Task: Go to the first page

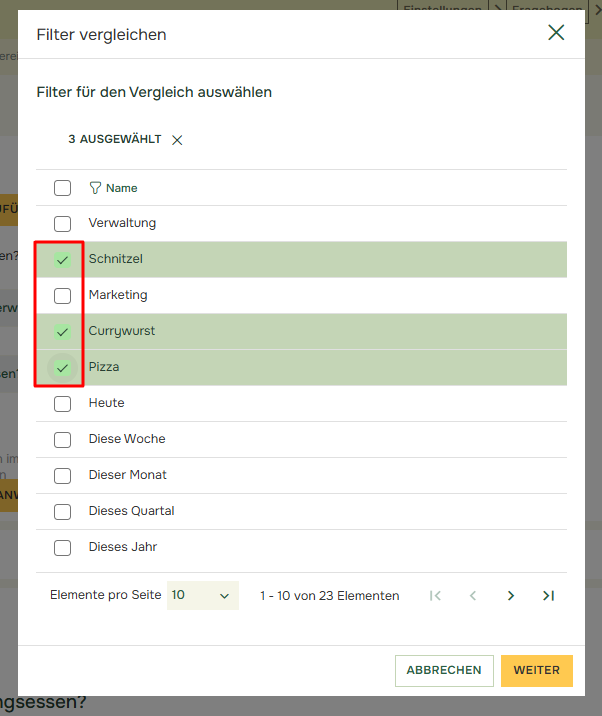Action: [435, 595]
